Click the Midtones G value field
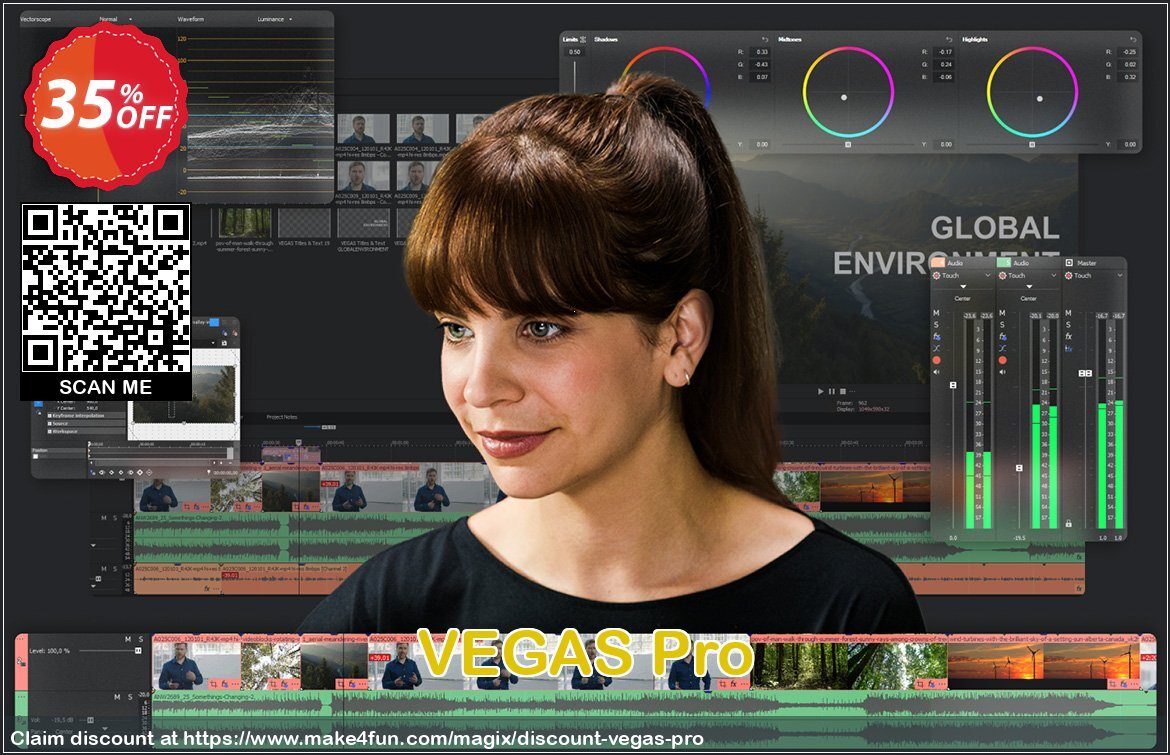 pos(945,65)
